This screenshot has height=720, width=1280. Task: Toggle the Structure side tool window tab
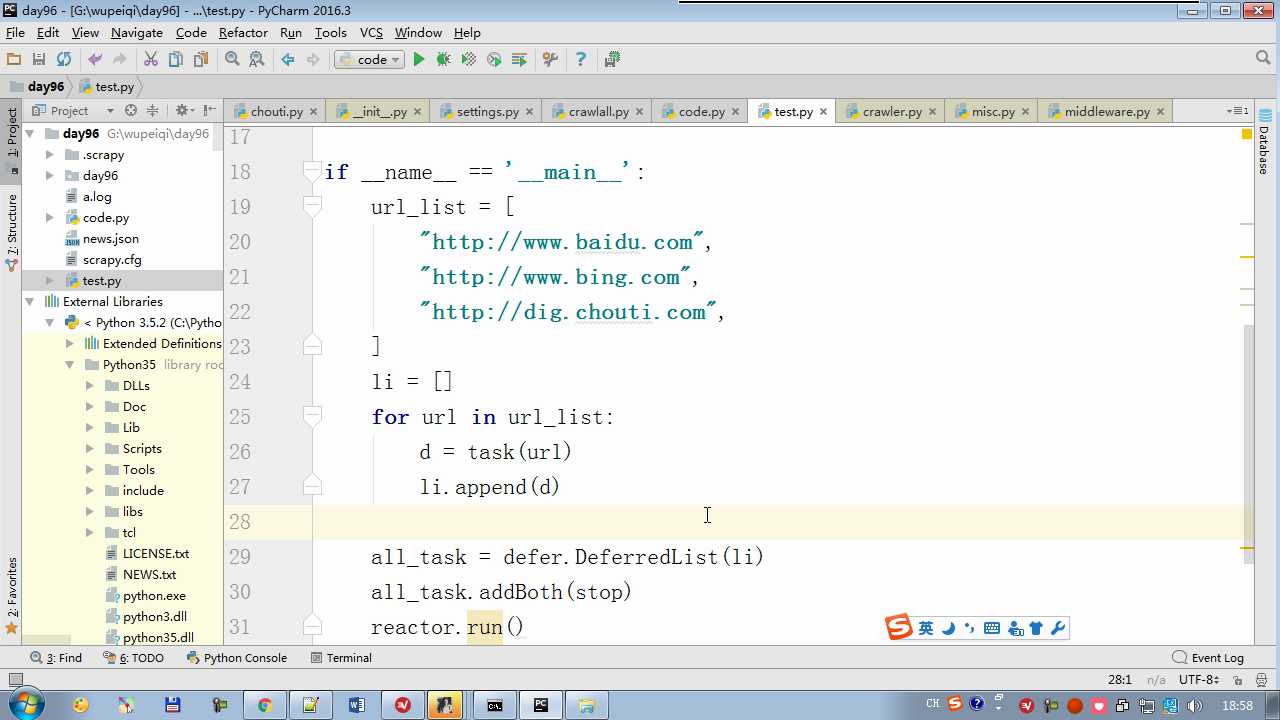(x=11, y=231)
